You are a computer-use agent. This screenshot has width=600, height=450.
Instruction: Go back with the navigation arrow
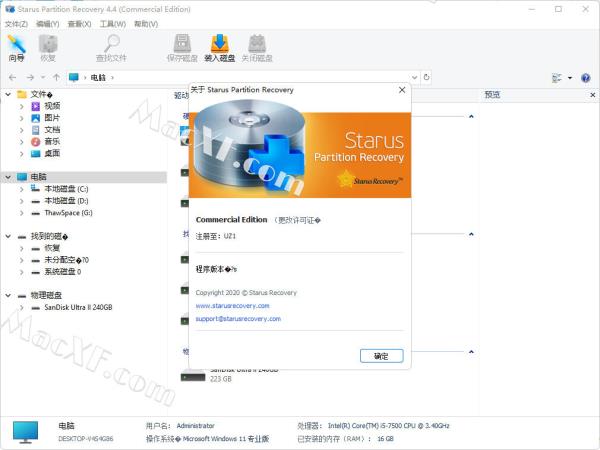click(12, 78)
